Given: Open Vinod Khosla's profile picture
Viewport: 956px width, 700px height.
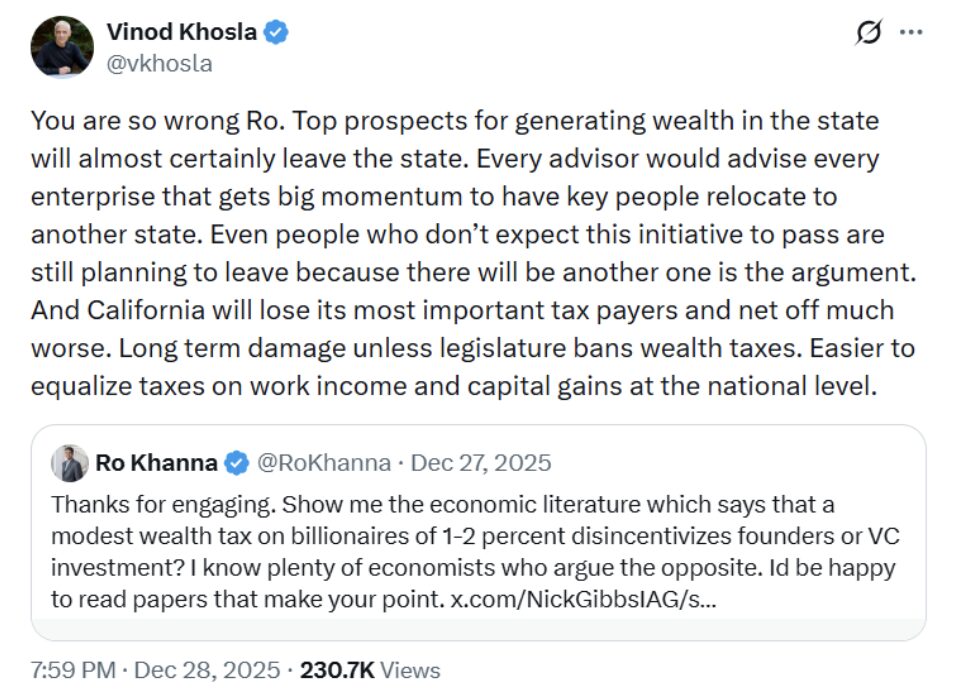Looking at the screenshot, I should click(62, 47).
